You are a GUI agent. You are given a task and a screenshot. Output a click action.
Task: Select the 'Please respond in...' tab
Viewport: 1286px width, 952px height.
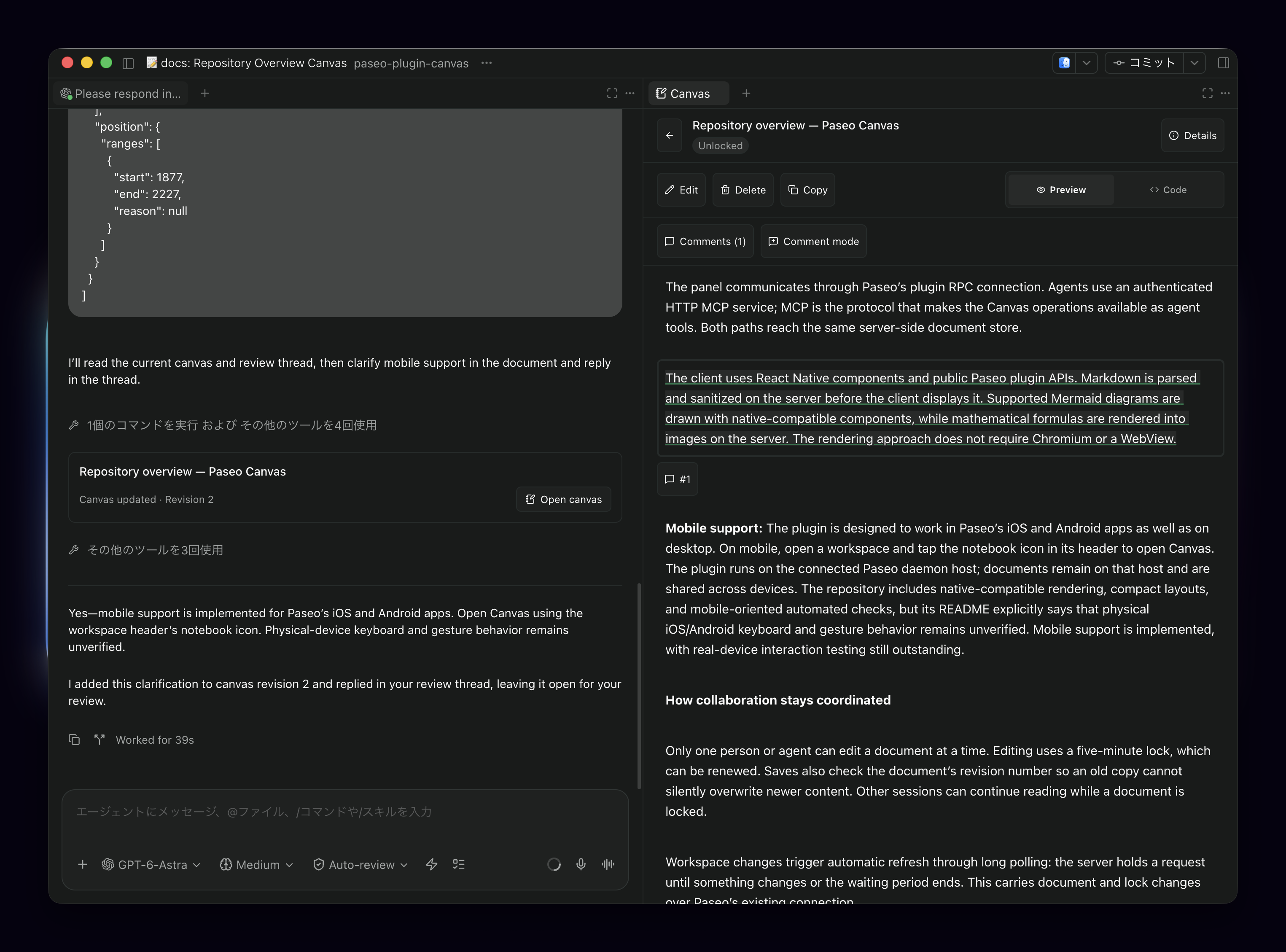click(121, 93)
